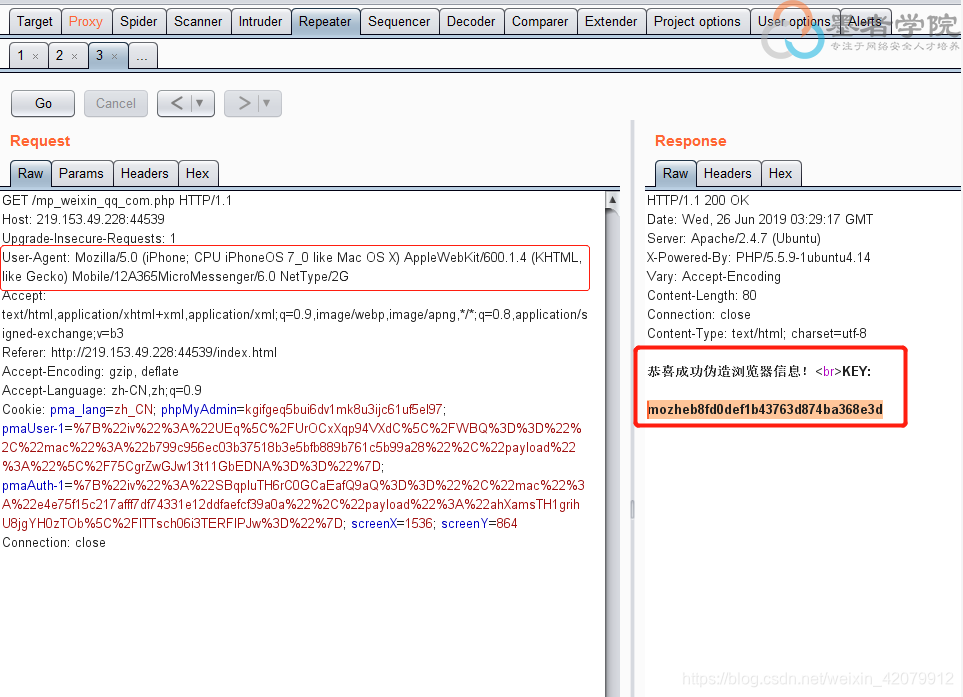Click the response Date header line
This screenshot has width=963, height=697.
(x=760, y=219)
